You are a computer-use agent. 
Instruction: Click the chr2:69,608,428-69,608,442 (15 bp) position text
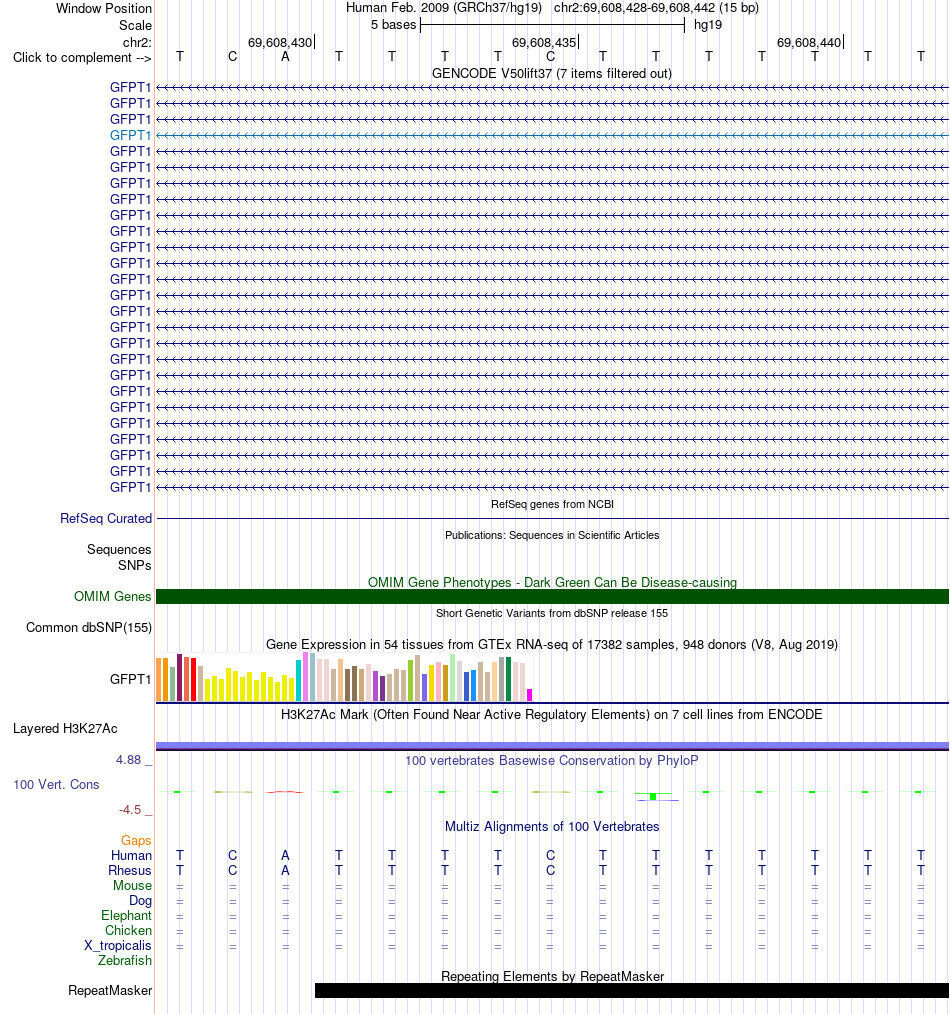tap(656, 8)
